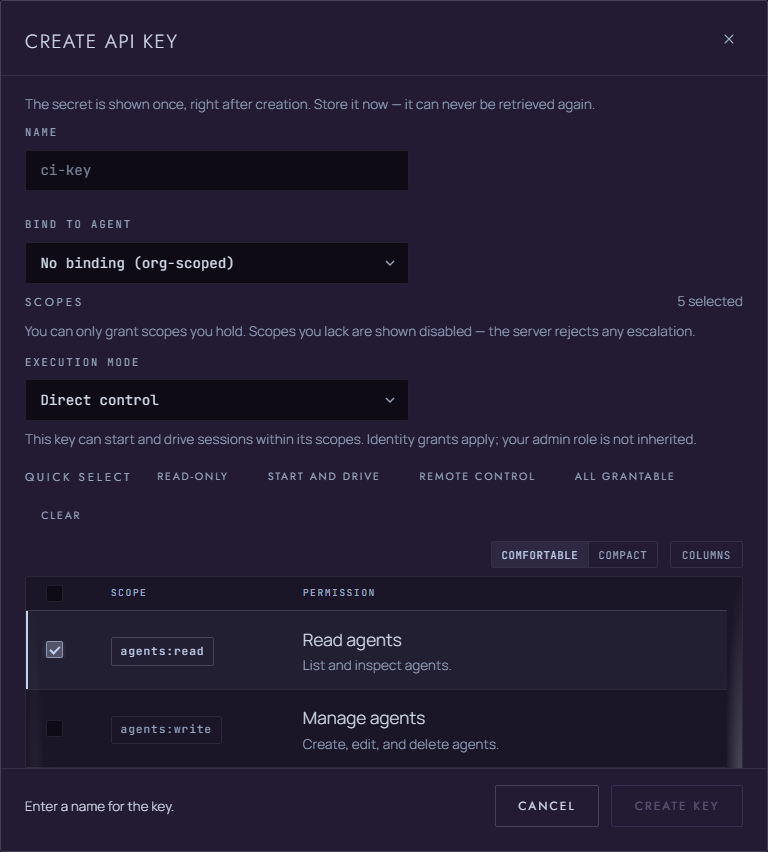Close the Create API Key dialog
Image resolution: width=768 pixels, height=852 pixels.
coord(728,39)
